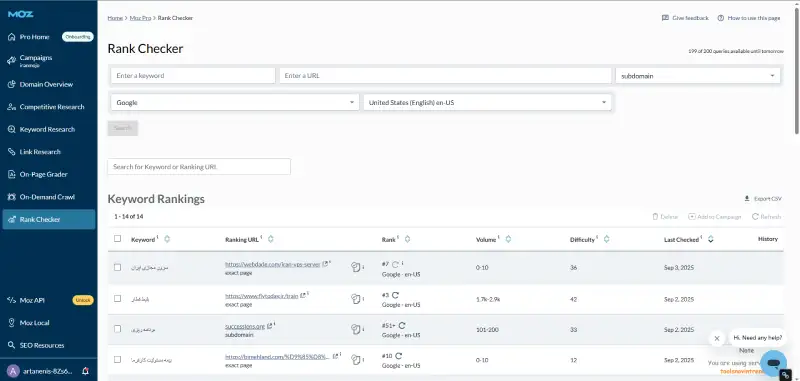Click SERP analysis icon in bimehland.com row
The height and width of the screenshot is (381, 800).
click(356, 360)
